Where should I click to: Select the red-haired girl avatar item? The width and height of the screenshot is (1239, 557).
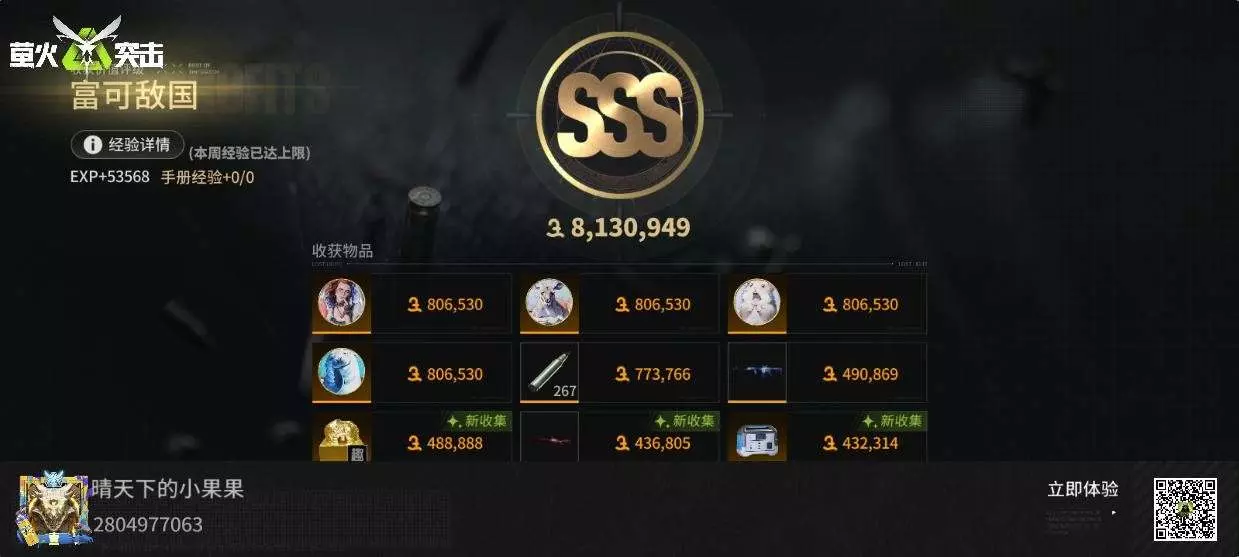[x=342, y=303]
